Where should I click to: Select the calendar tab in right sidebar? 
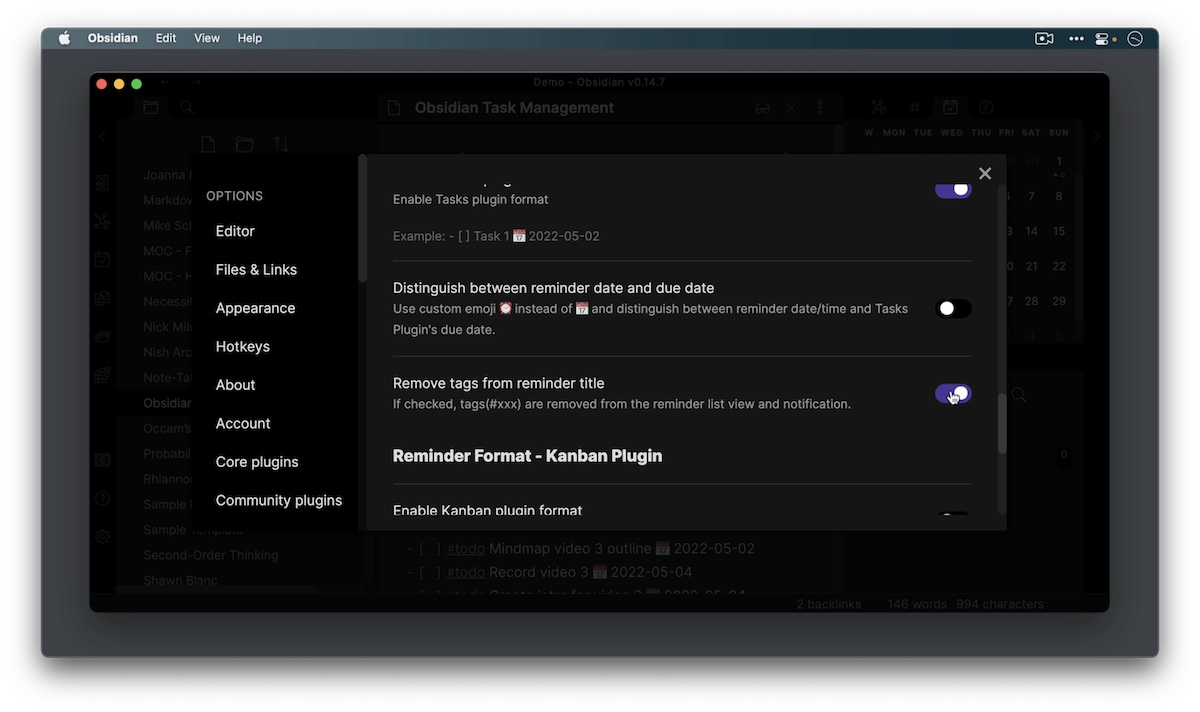(x=950, y=107)
